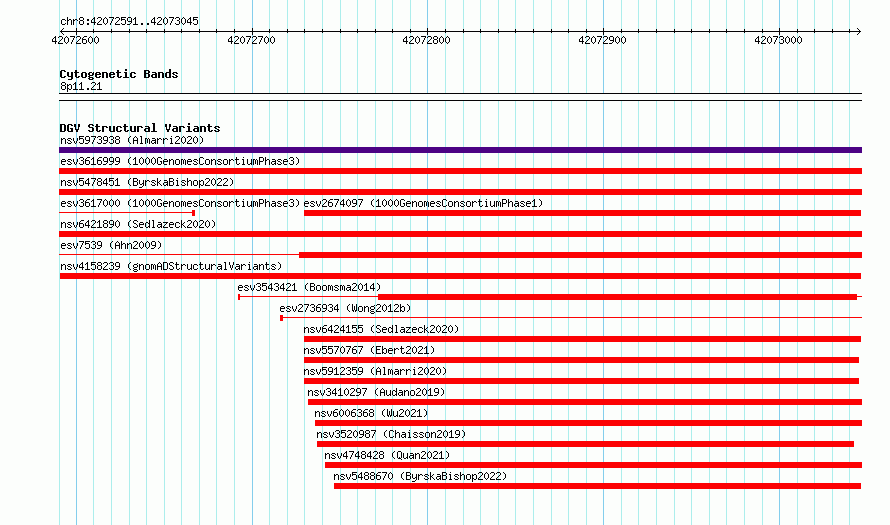Viewport: 890px width, 525px height.
Task: Click the DGV Structural Variants track title
Action: pos(140,128)
